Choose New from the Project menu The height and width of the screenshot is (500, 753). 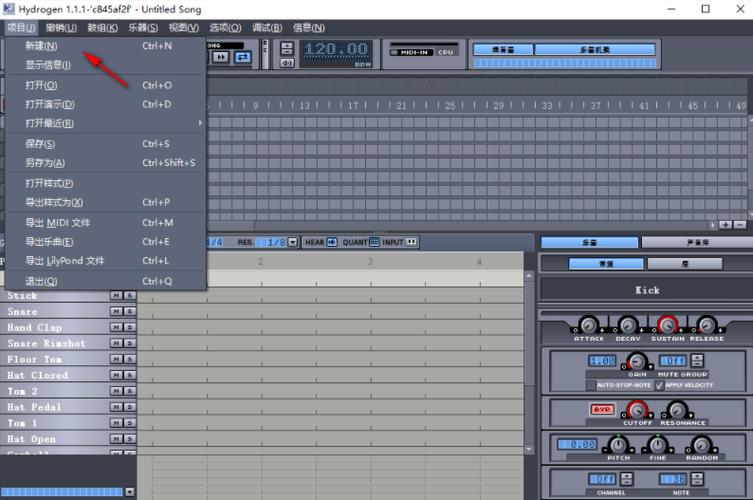[x=106, y=46]
